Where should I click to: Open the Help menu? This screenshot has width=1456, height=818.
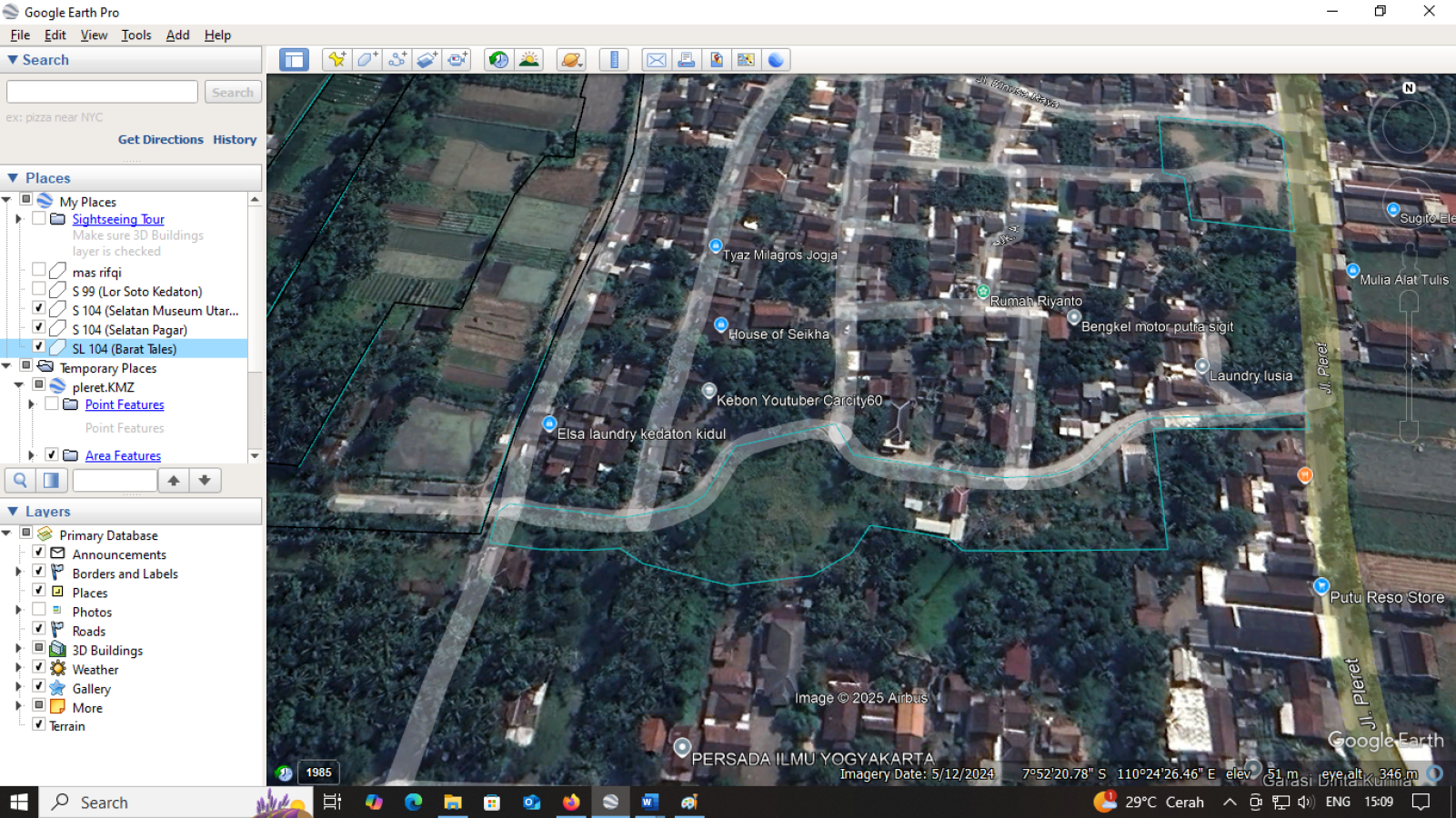(217, 35)
